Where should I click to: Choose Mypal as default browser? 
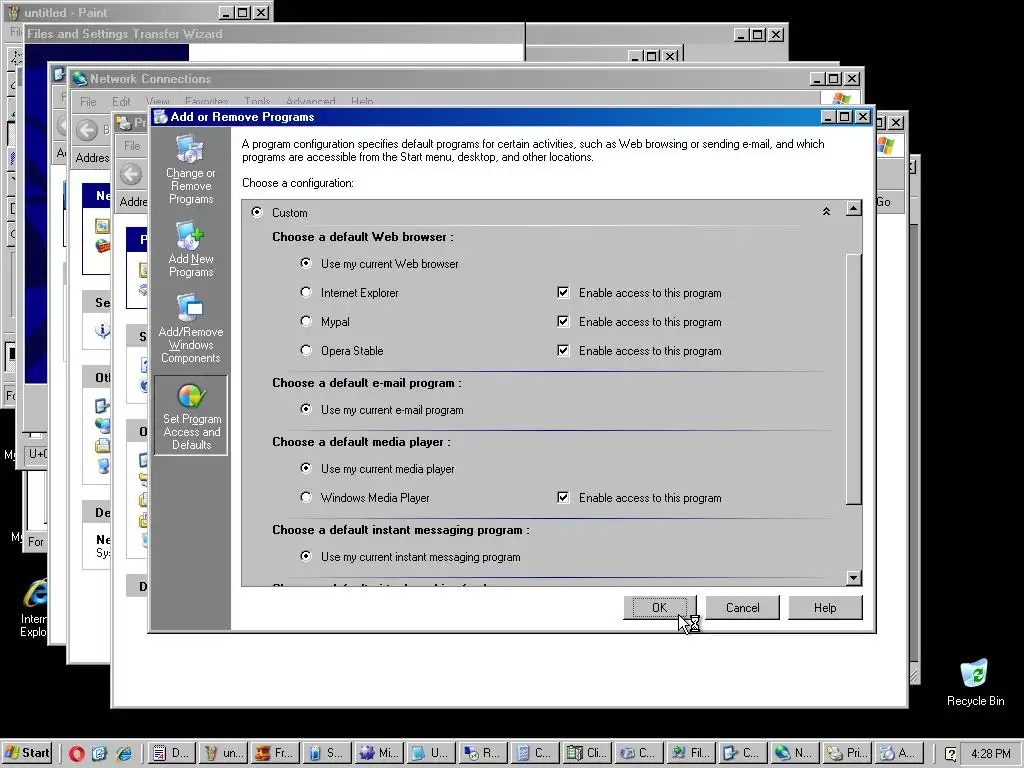point(306,321)
